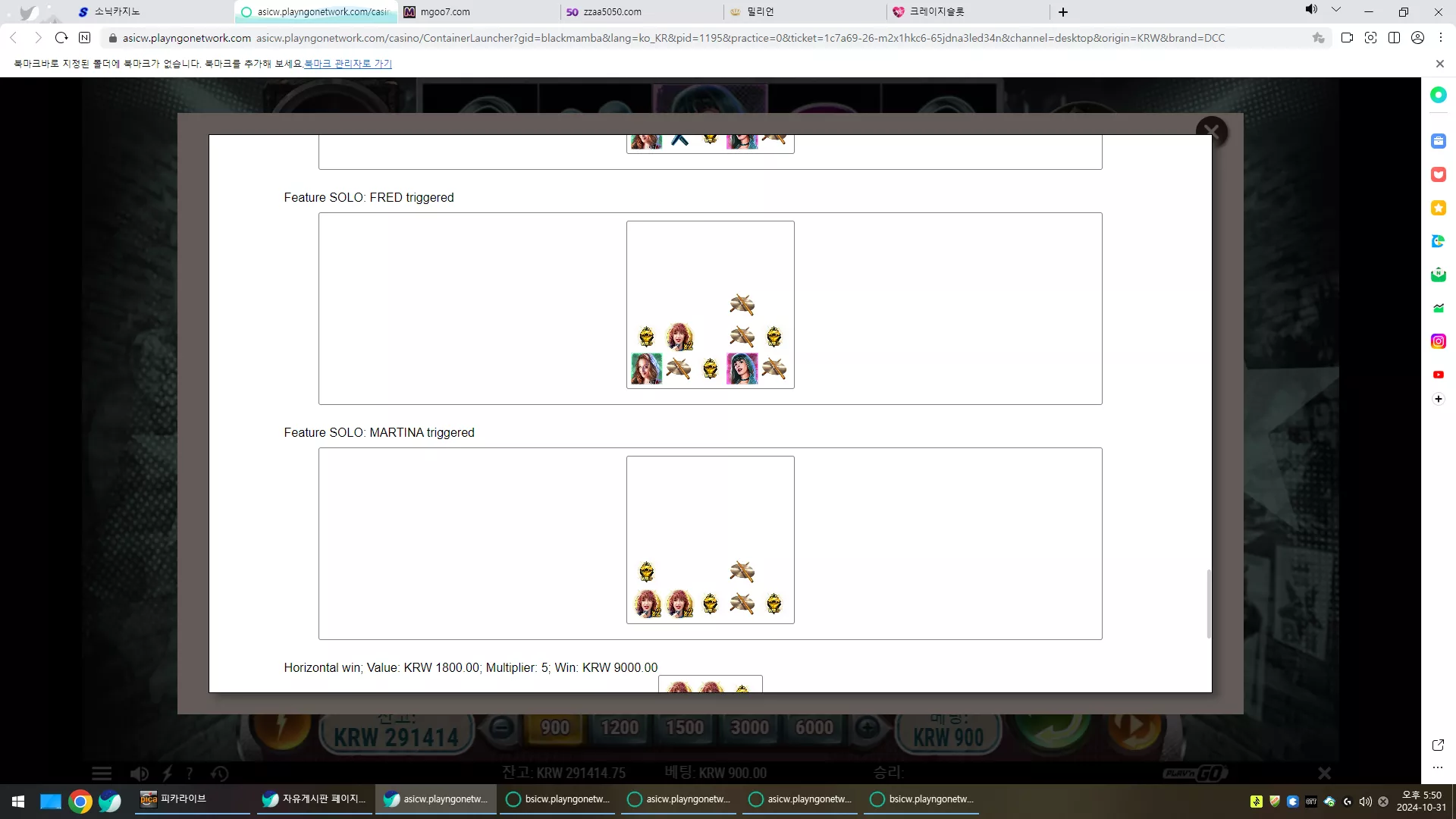Open split view (dual tab) mode

point(1394,38)
